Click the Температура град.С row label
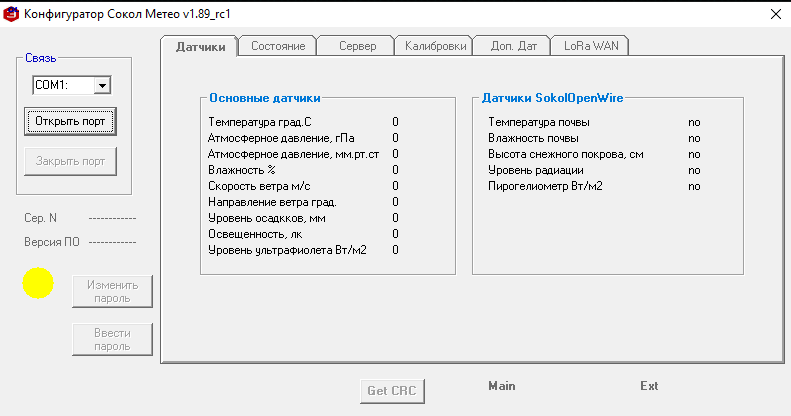Image resolution: width=791 pixels, height=416 pixels. coord(260,122)
